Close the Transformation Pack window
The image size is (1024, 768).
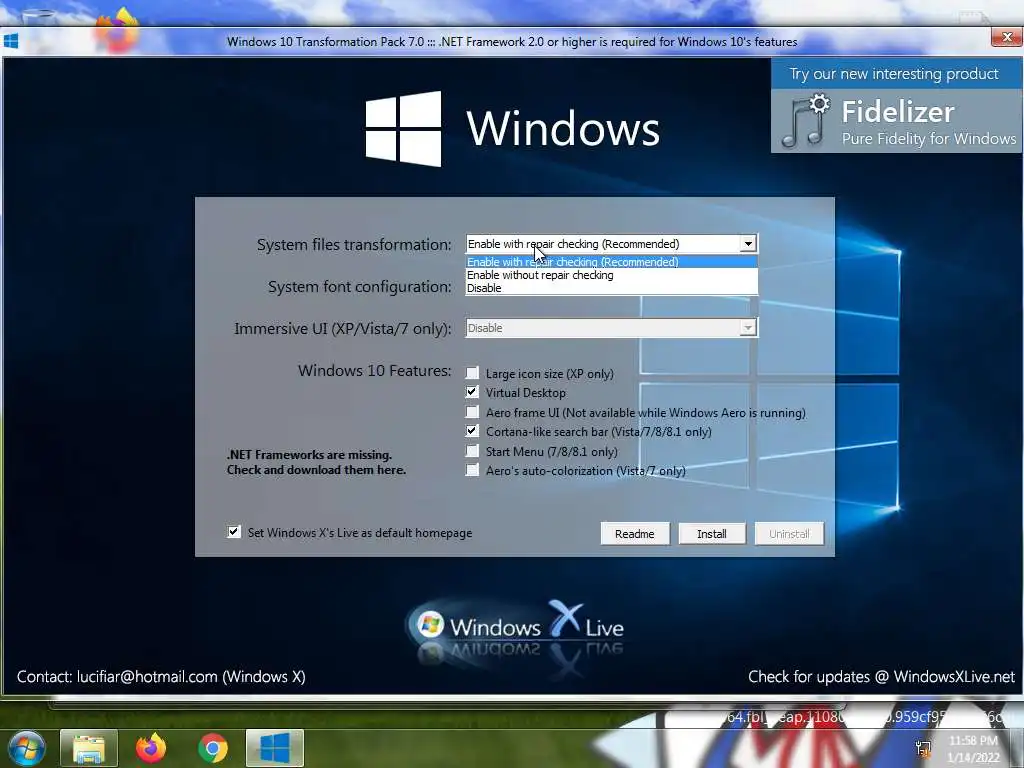1006,37
